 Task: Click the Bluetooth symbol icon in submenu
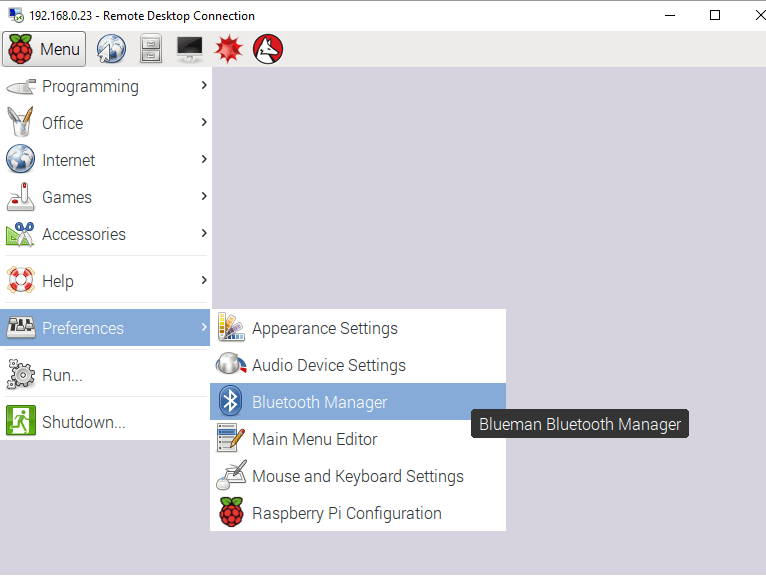[231, 402]
